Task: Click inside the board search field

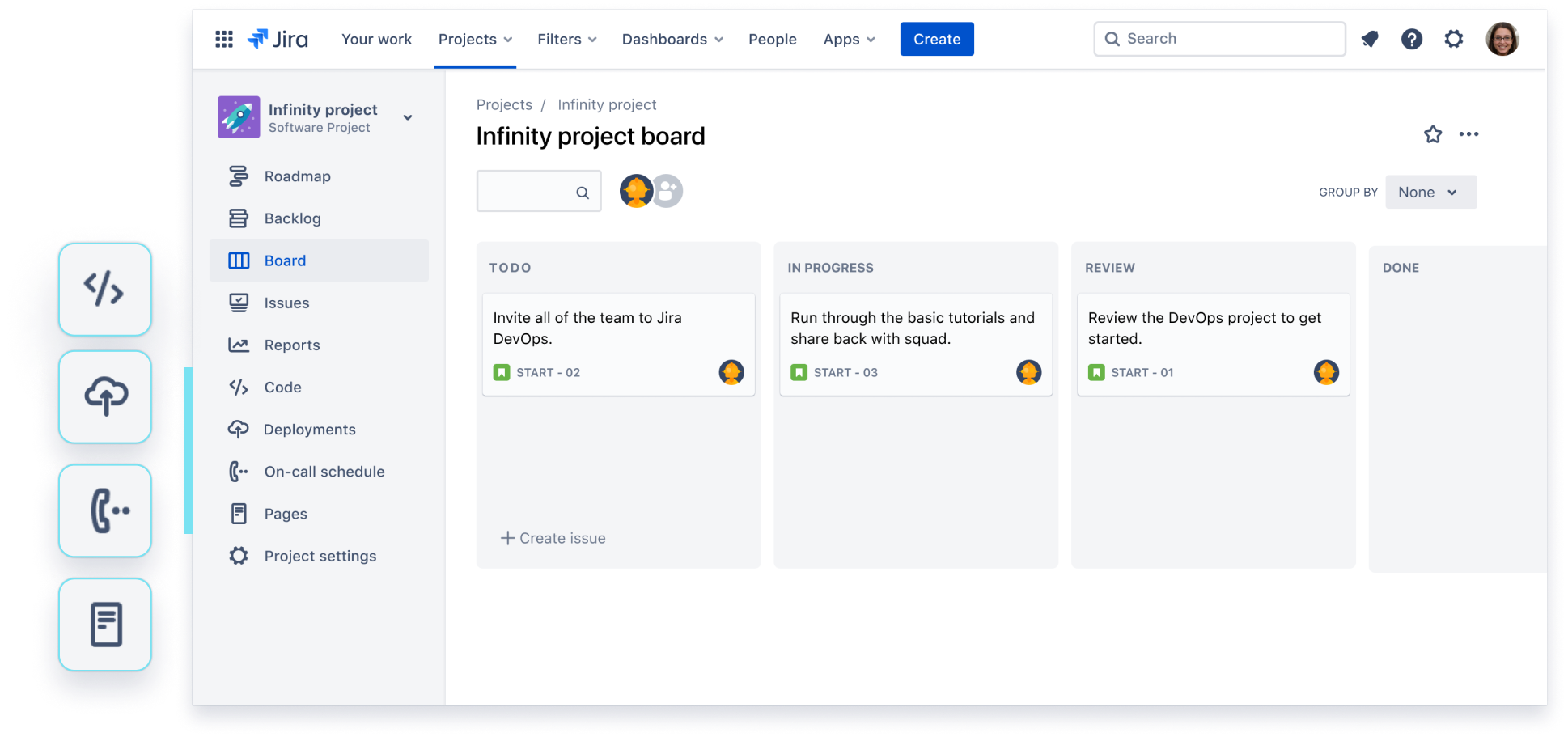Action: tap(534, 191)
